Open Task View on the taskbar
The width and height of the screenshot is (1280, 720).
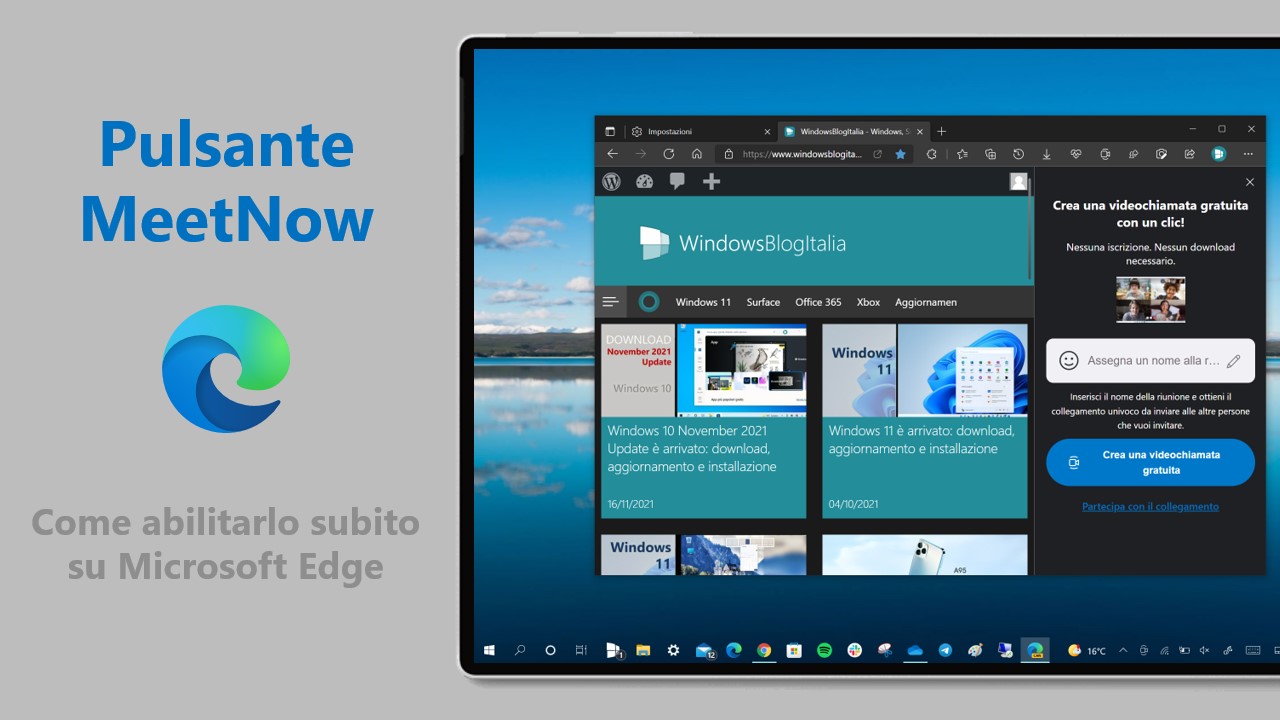[x=580, y=650]
